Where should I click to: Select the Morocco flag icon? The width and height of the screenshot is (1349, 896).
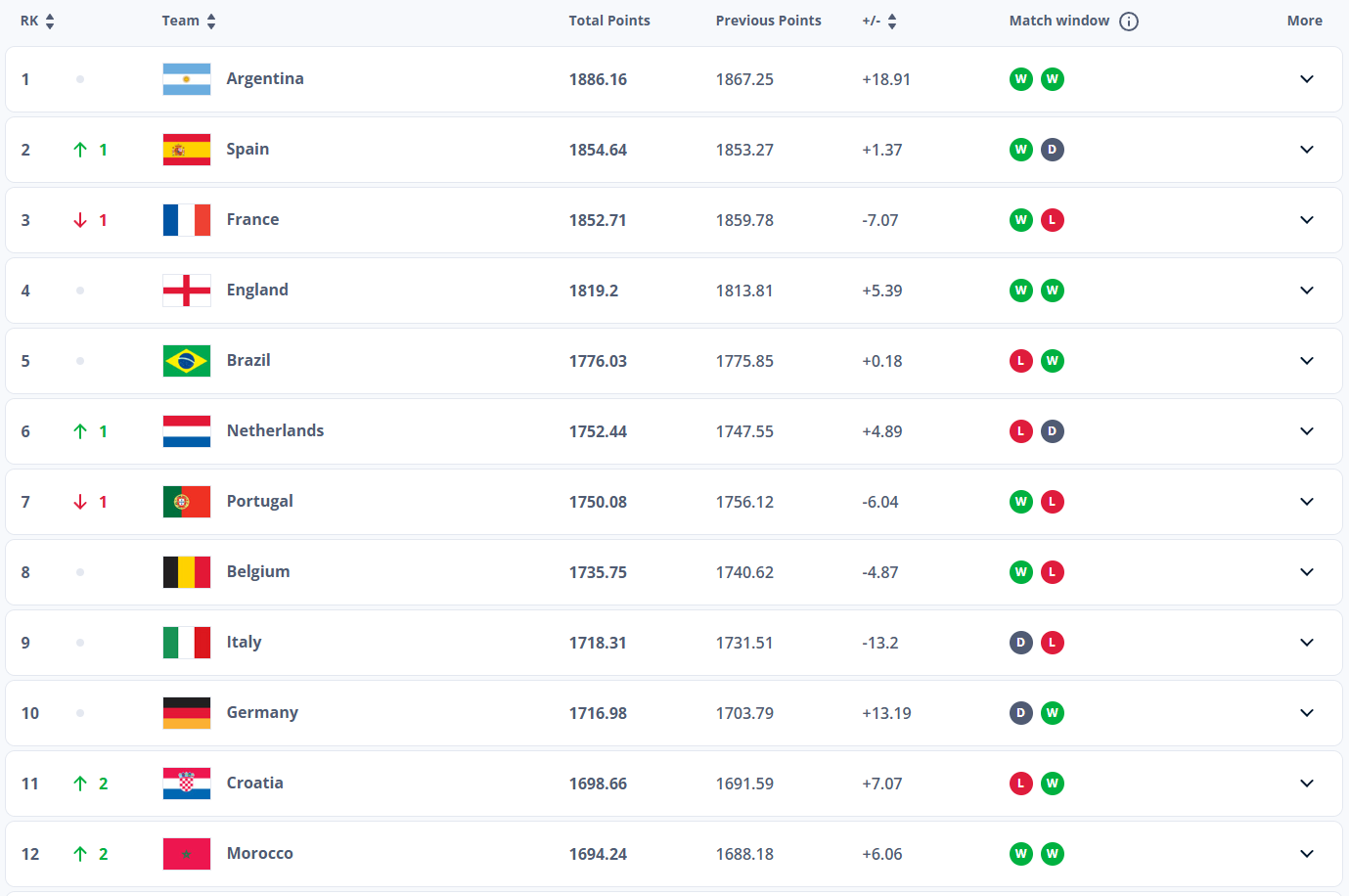(x=186, y=853)
